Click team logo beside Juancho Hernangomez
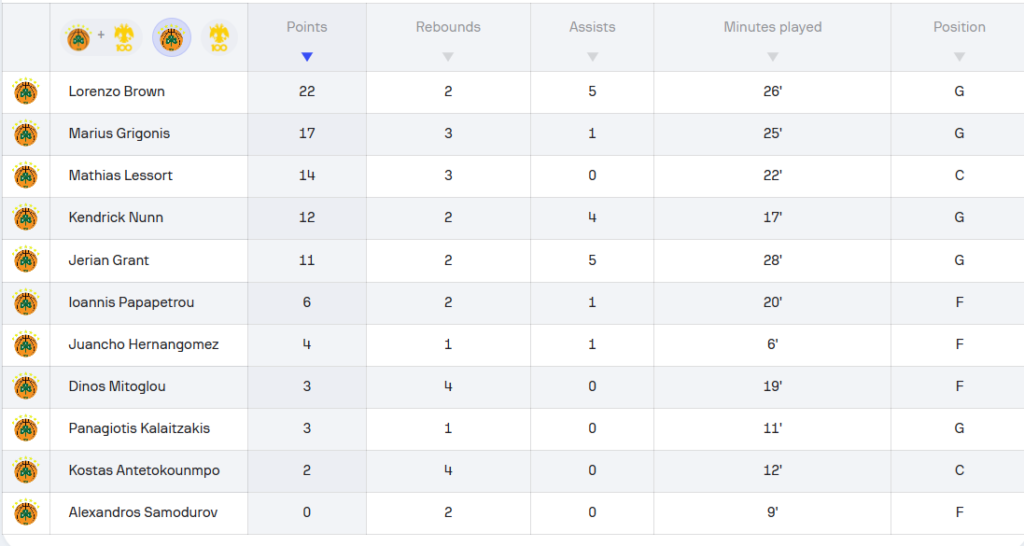 tap(25, 345)
